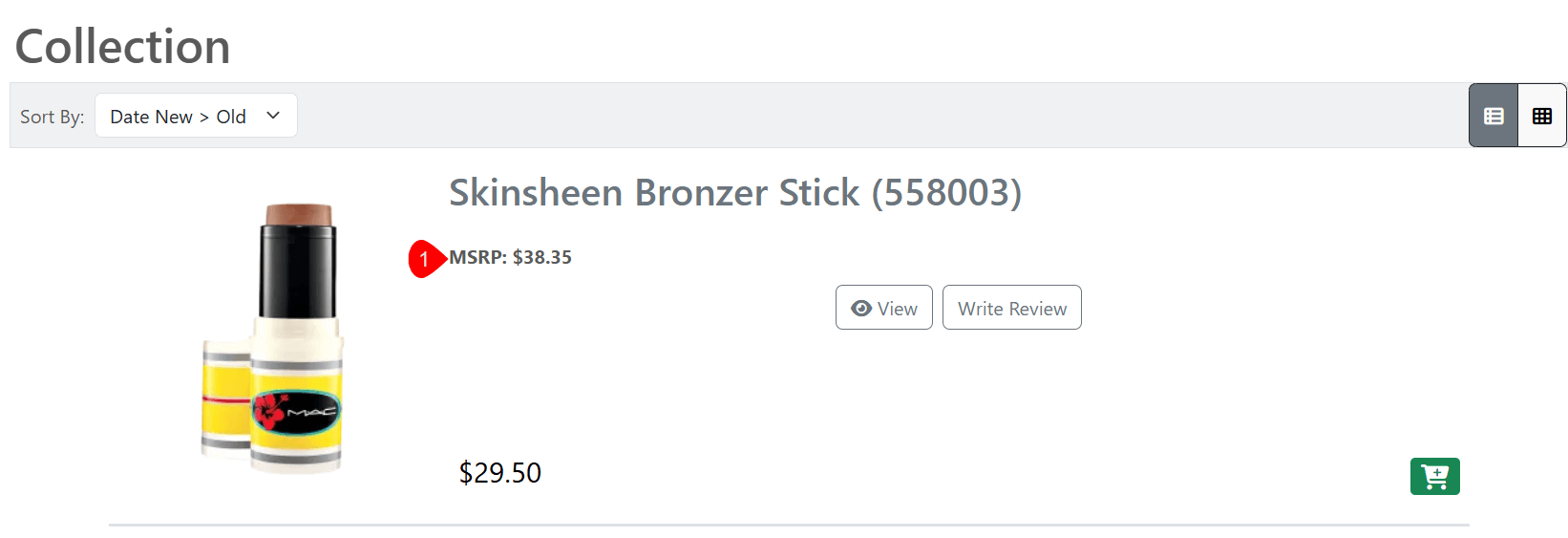The height and width of the screenshot is (538, 1568).
Task: Switch to grid view layout
Action: (x=1542, y=116)
